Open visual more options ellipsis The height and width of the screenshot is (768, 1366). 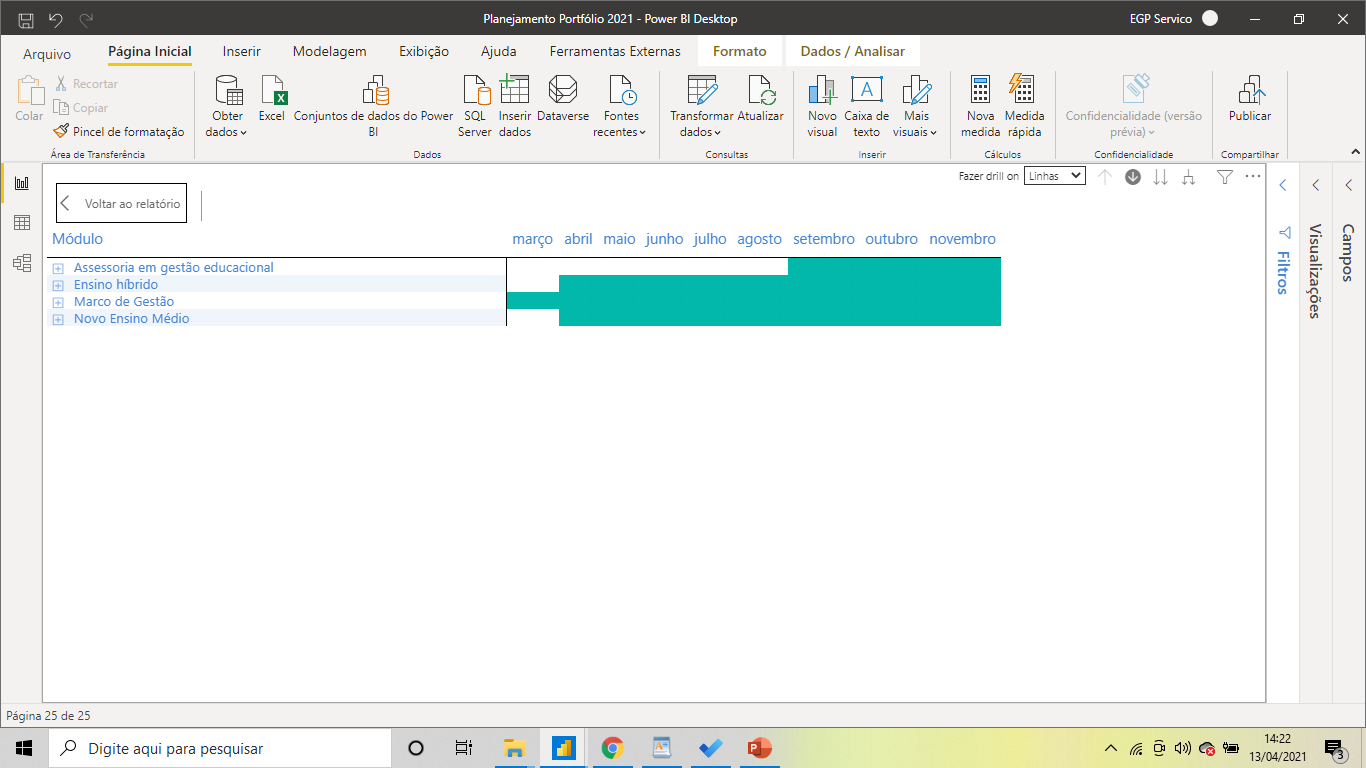coord(1253,176)
